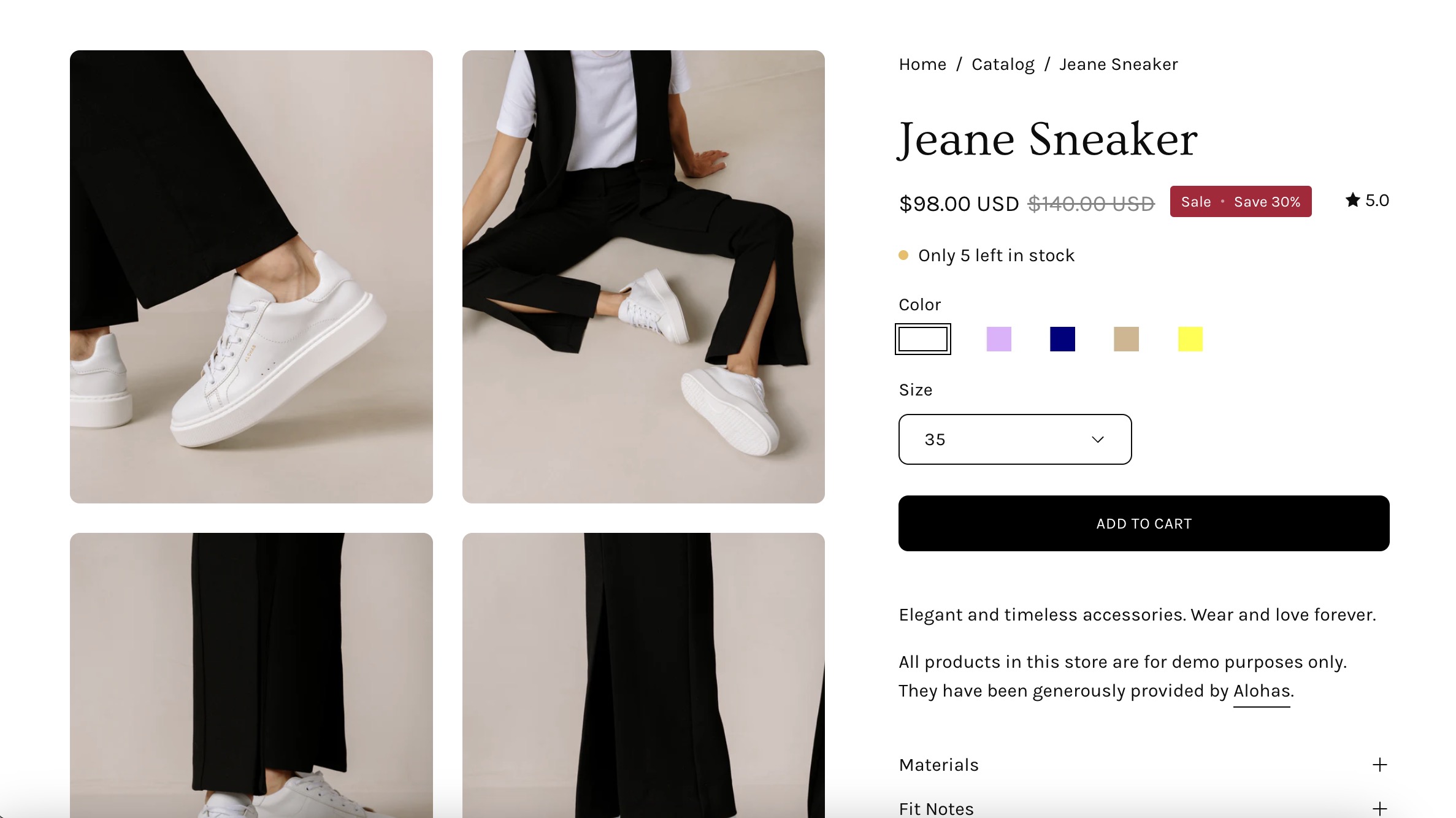Image resolution: width=1456 pixels, height=818 pixels.
Task: Follow the Alohas link
Action: 1261,691
